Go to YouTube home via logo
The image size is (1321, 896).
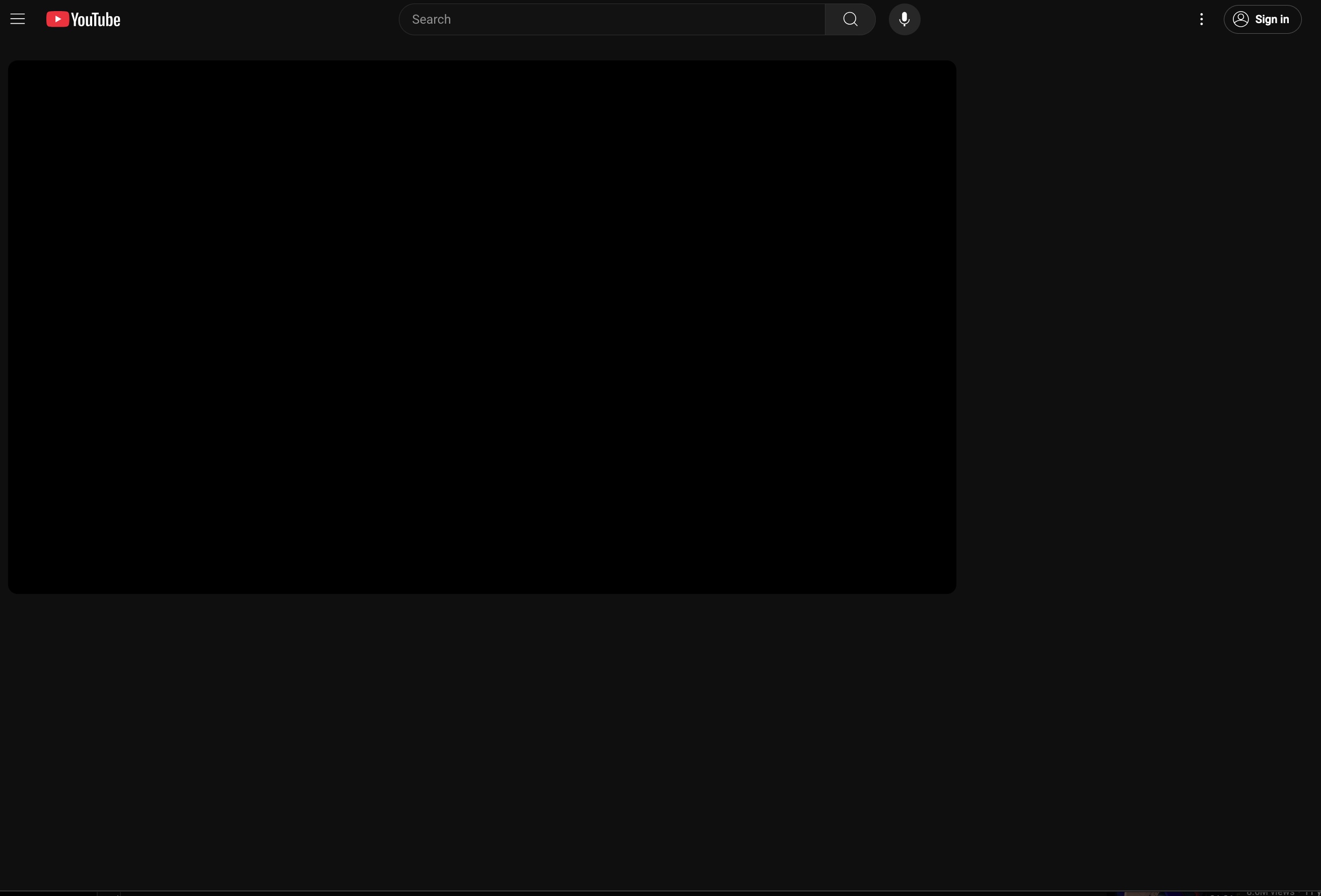[83, 19]
